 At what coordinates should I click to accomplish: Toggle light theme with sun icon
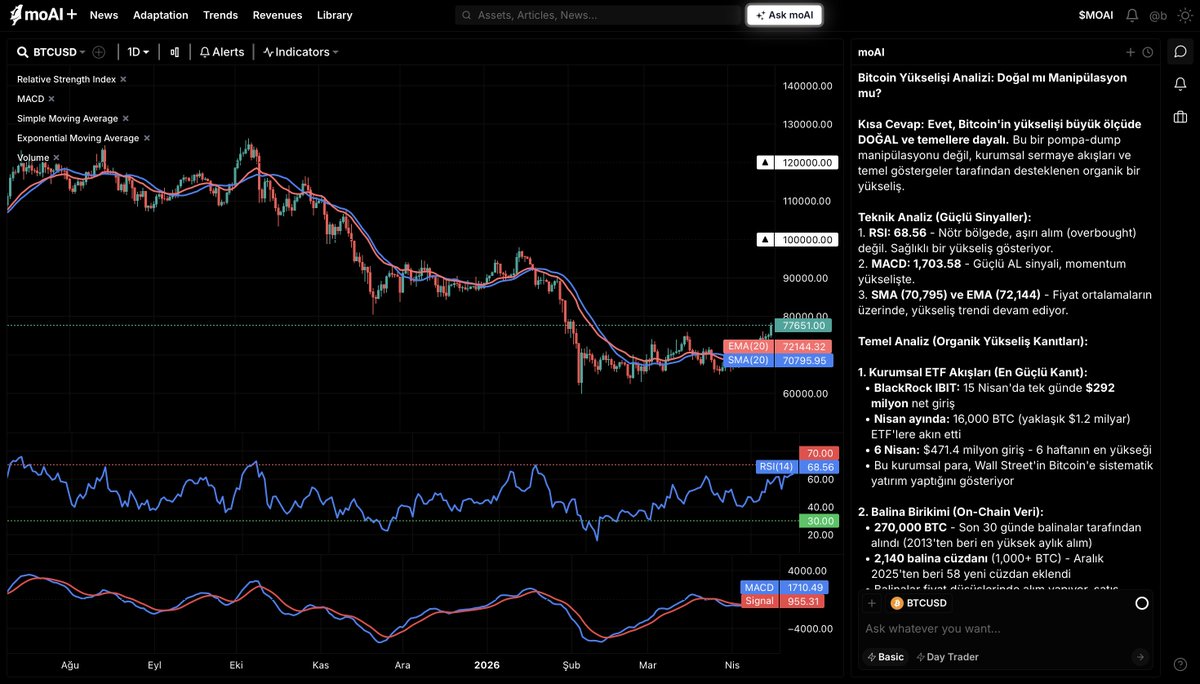[1184, 15]
